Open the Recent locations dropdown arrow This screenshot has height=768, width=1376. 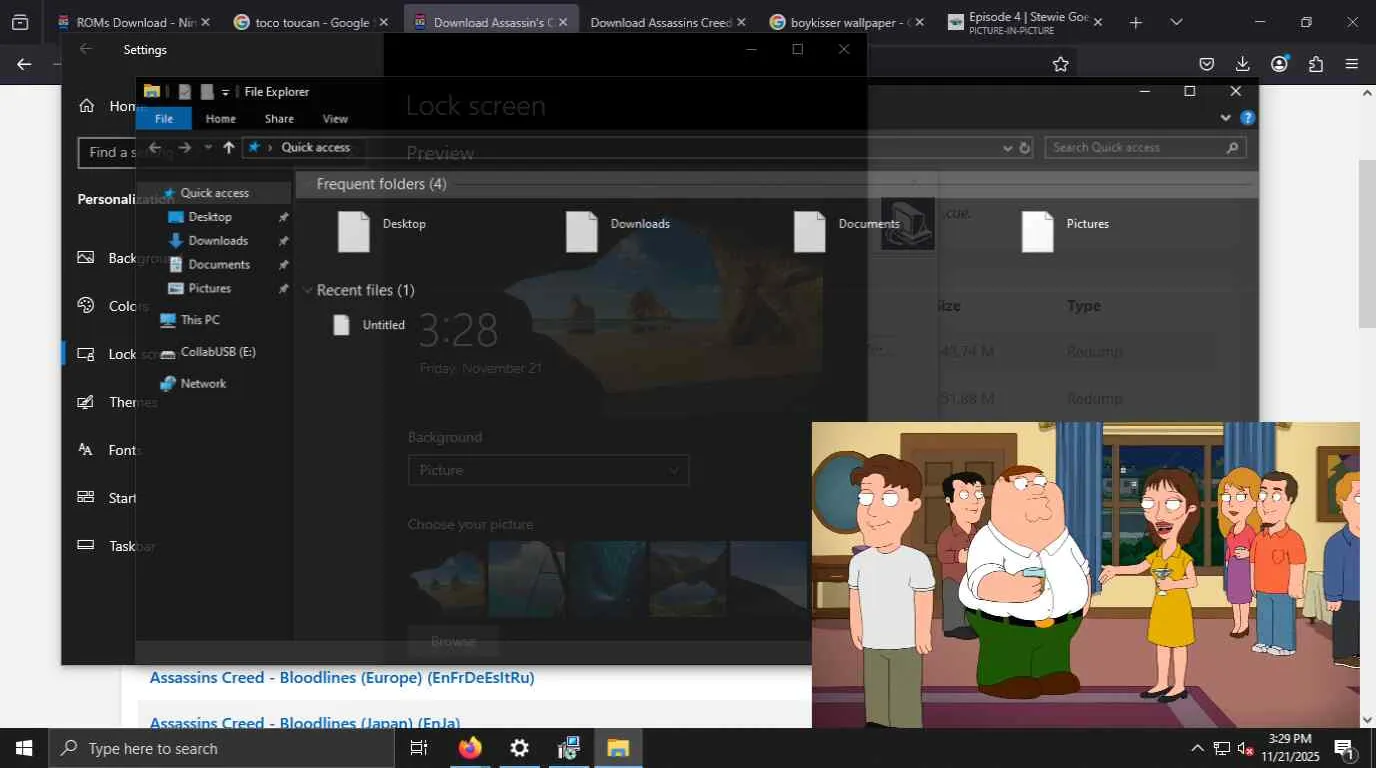(208, 148)
